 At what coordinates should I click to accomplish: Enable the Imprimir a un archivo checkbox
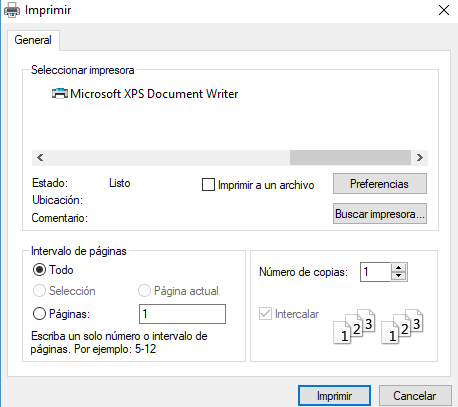pyautogui.click(x=208, y=184)
